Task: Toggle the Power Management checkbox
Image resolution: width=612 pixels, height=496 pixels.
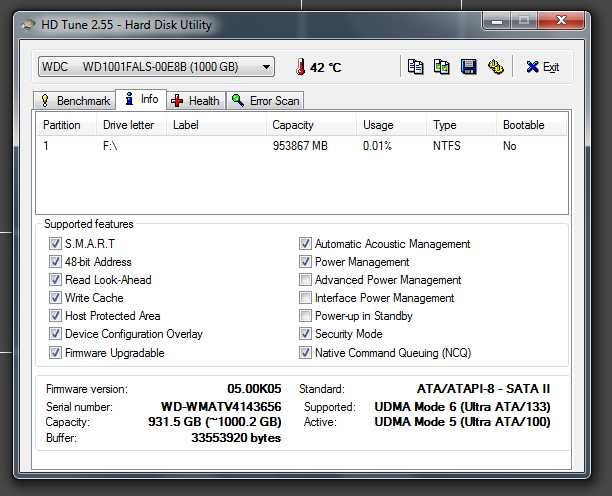Action: 305,261
